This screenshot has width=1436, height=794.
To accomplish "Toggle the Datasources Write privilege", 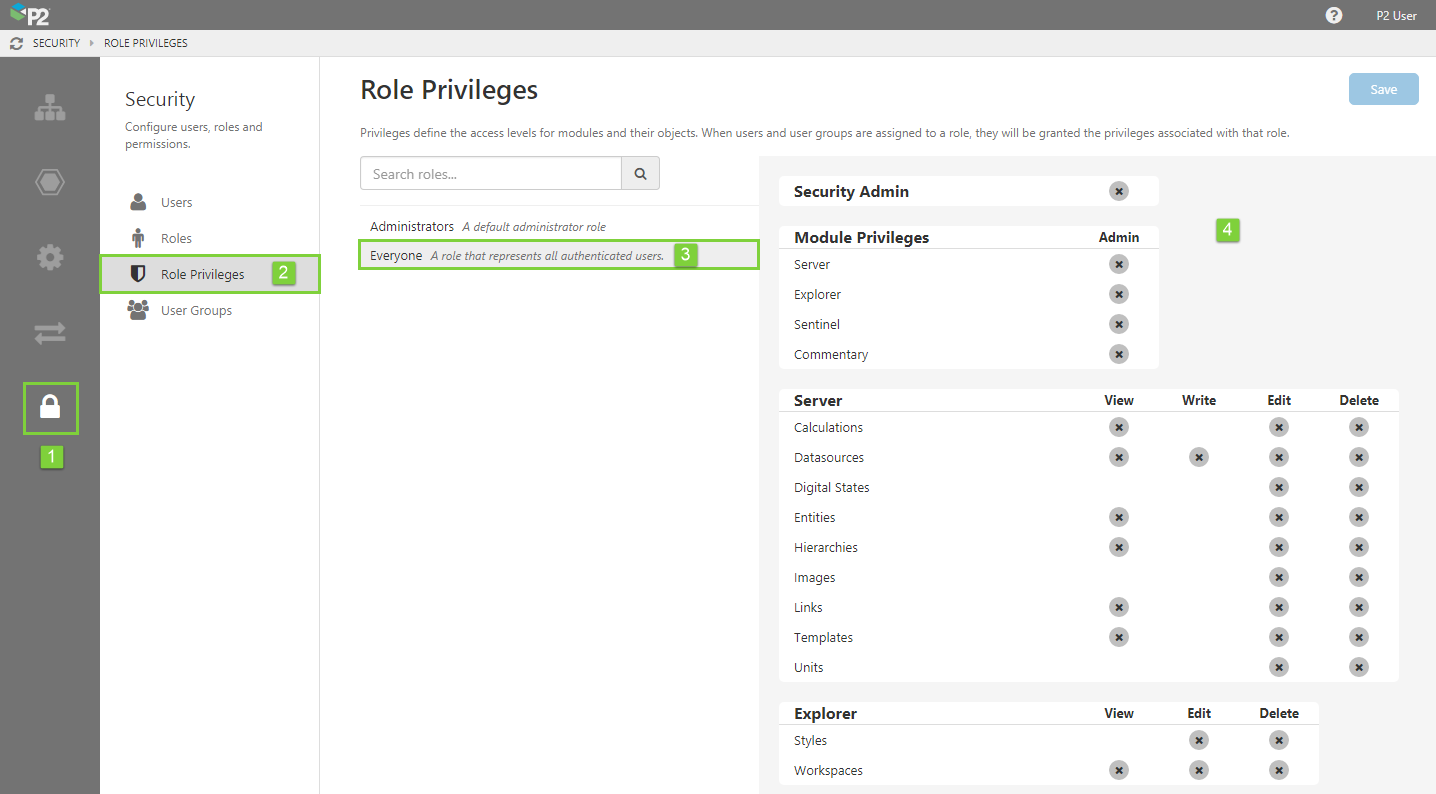I will click(1199, 457).
